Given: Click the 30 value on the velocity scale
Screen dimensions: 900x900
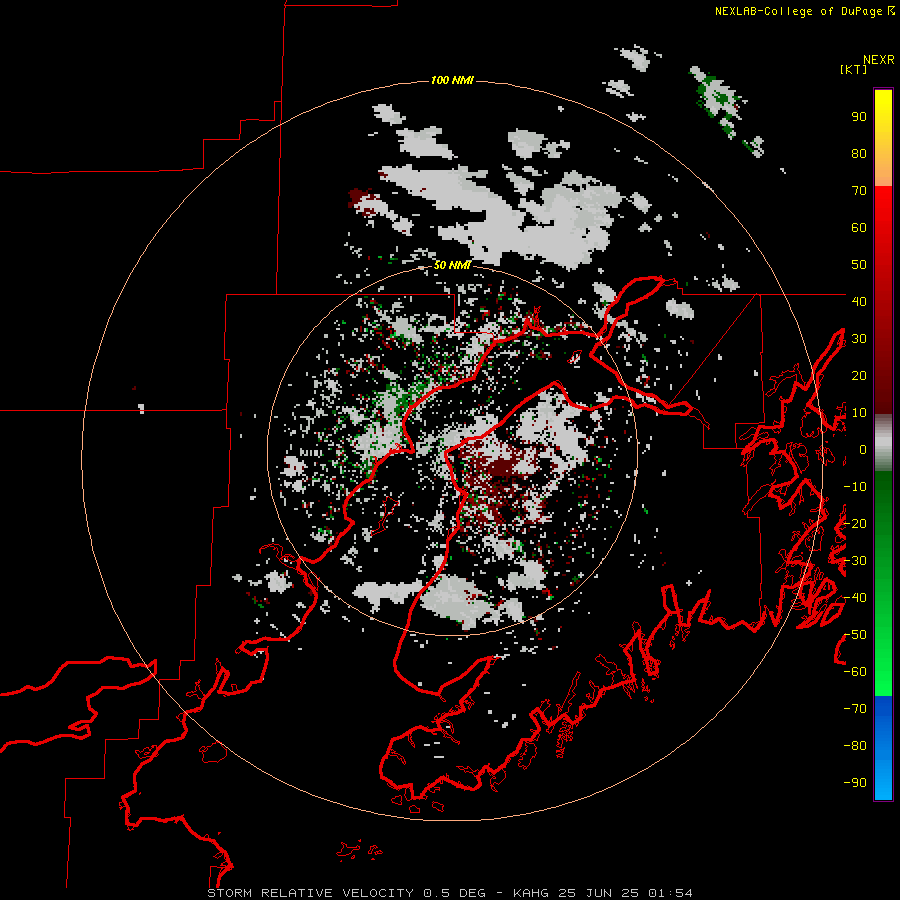Looking at the screenshot, I should click(859, 339).
